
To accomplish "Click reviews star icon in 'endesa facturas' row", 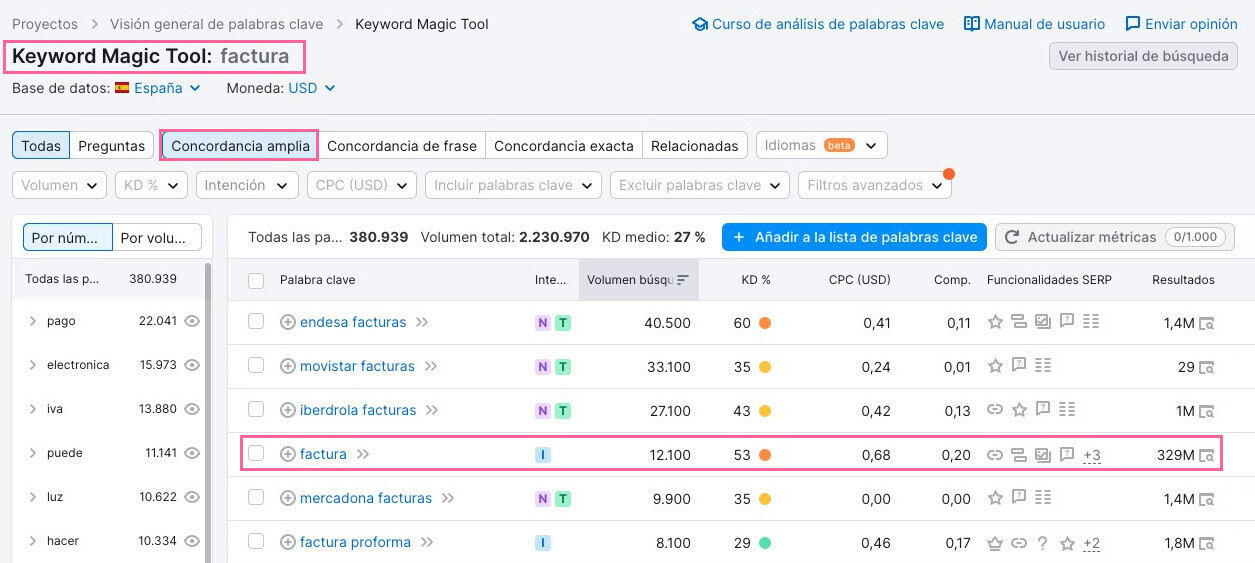I will (x=995, y=322).
